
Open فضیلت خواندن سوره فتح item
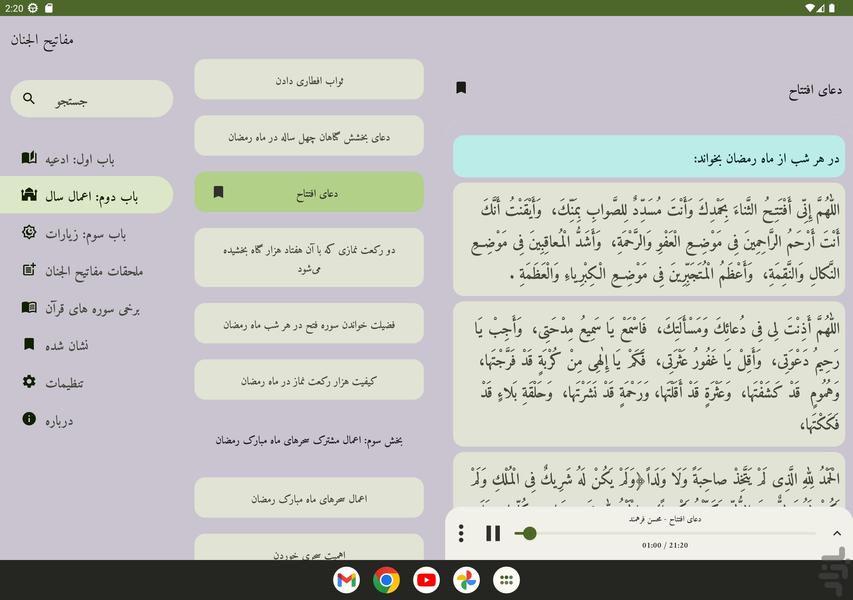coord(309,324)
